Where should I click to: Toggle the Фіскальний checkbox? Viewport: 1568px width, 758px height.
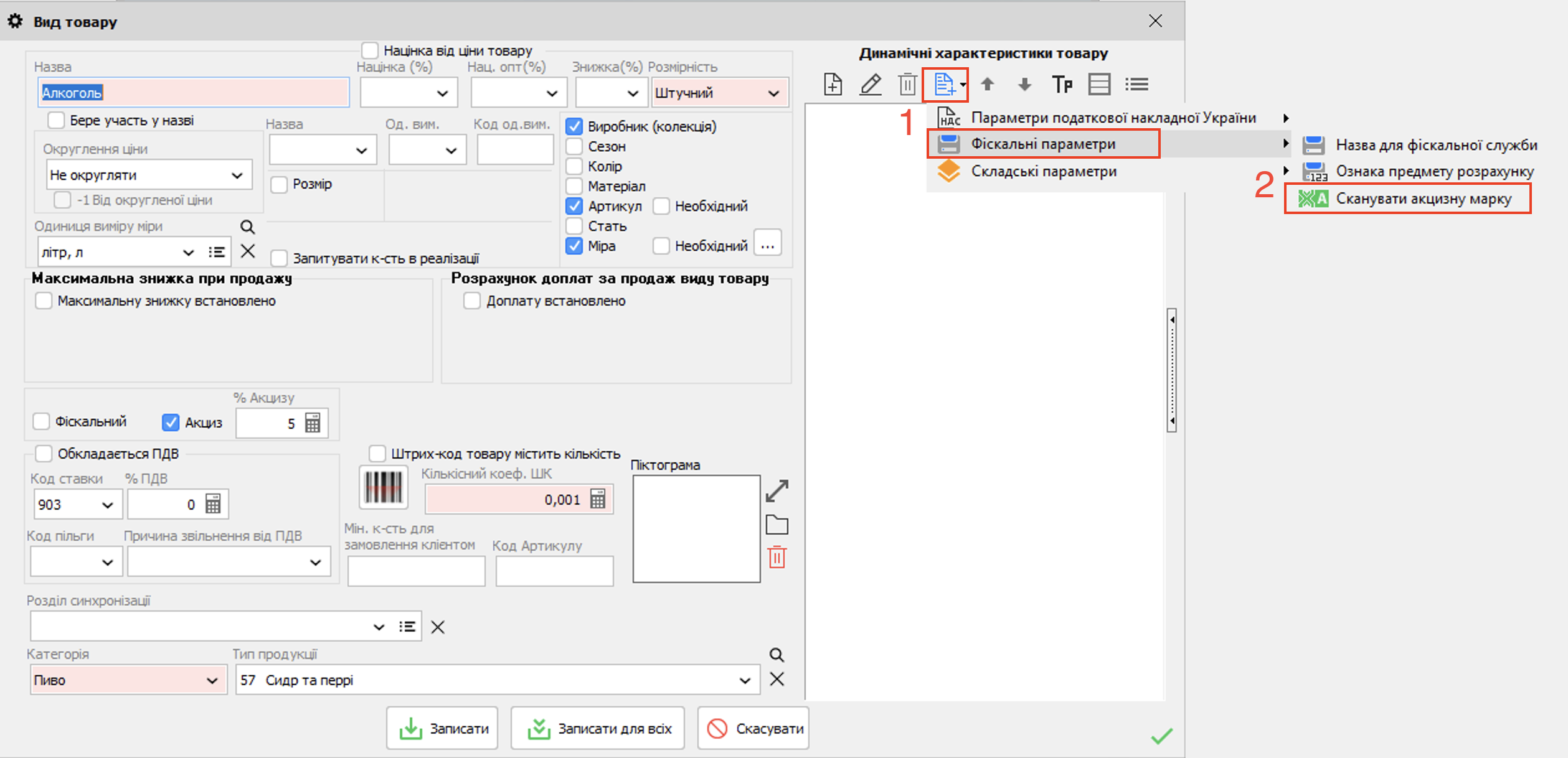[42, 421]
